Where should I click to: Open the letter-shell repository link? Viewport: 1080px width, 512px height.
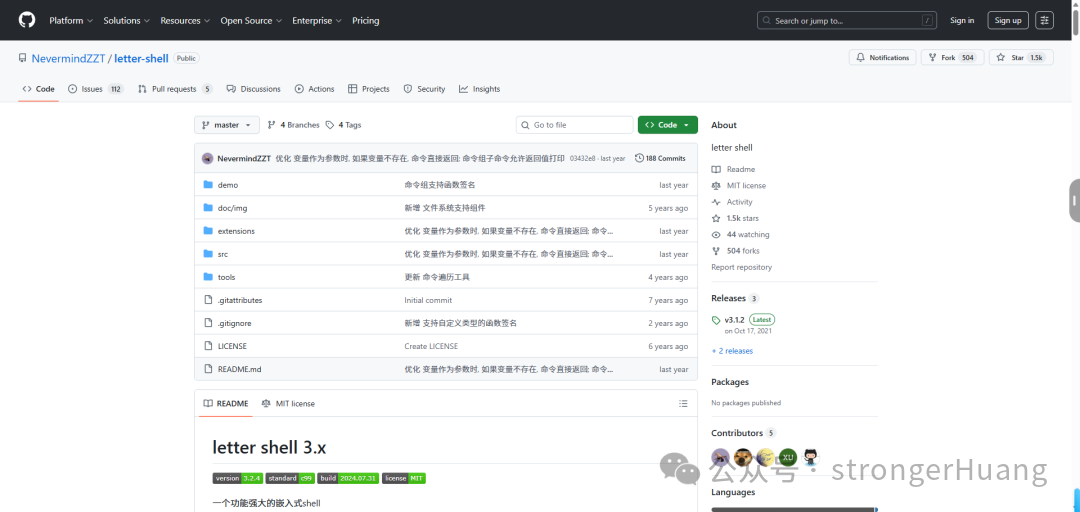(x=141, y=59)
